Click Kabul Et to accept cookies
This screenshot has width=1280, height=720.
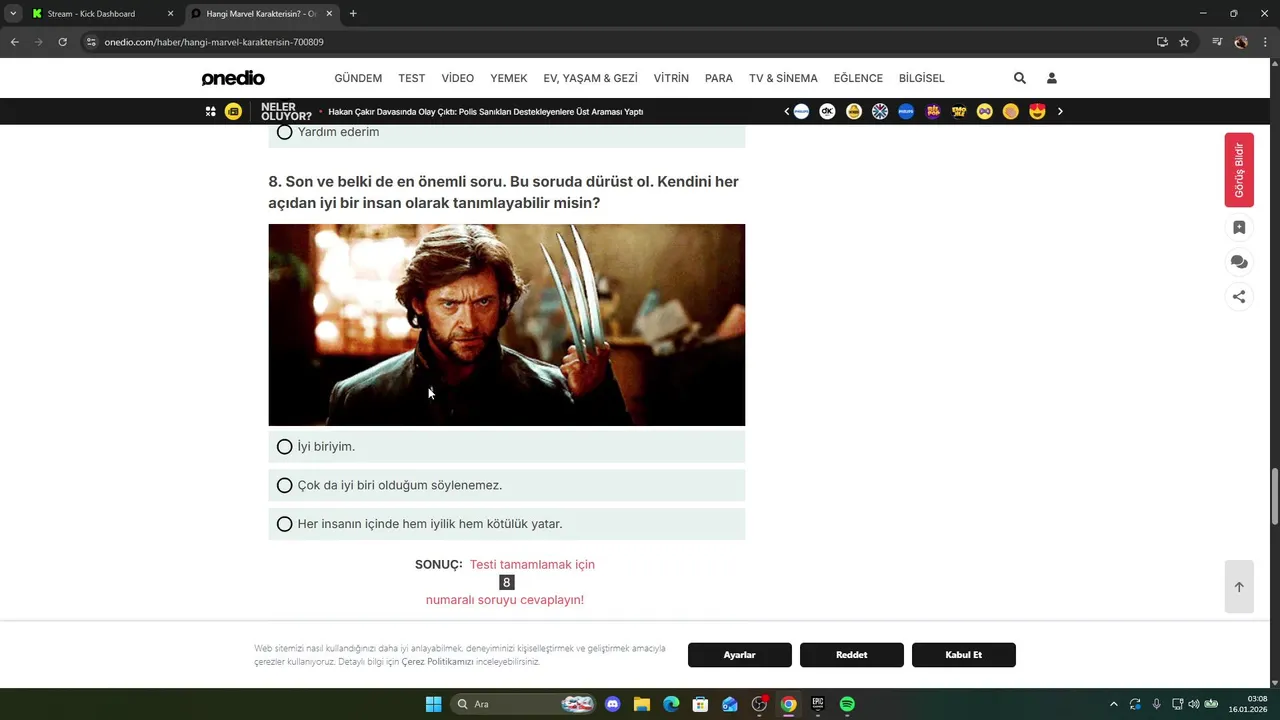pos(964,655)
